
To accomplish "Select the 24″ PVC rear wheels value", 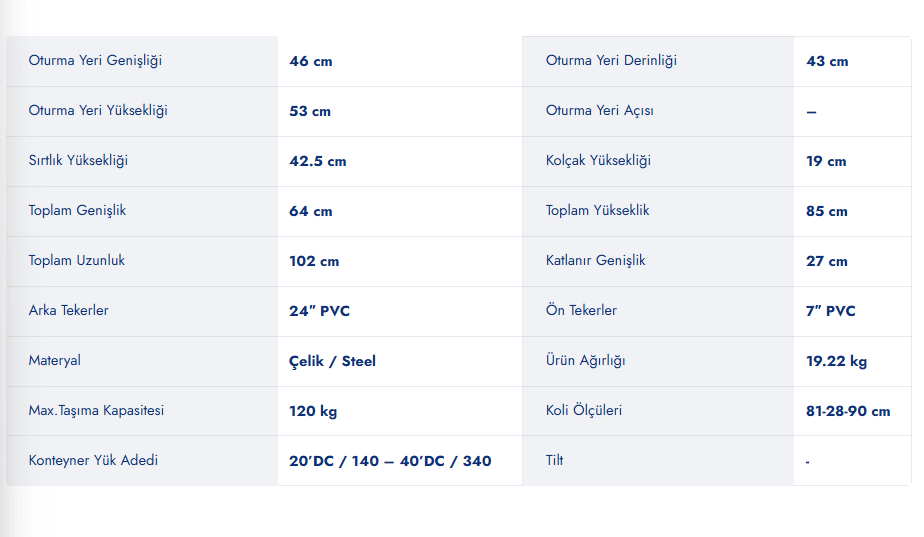I will tap(319, 311).
